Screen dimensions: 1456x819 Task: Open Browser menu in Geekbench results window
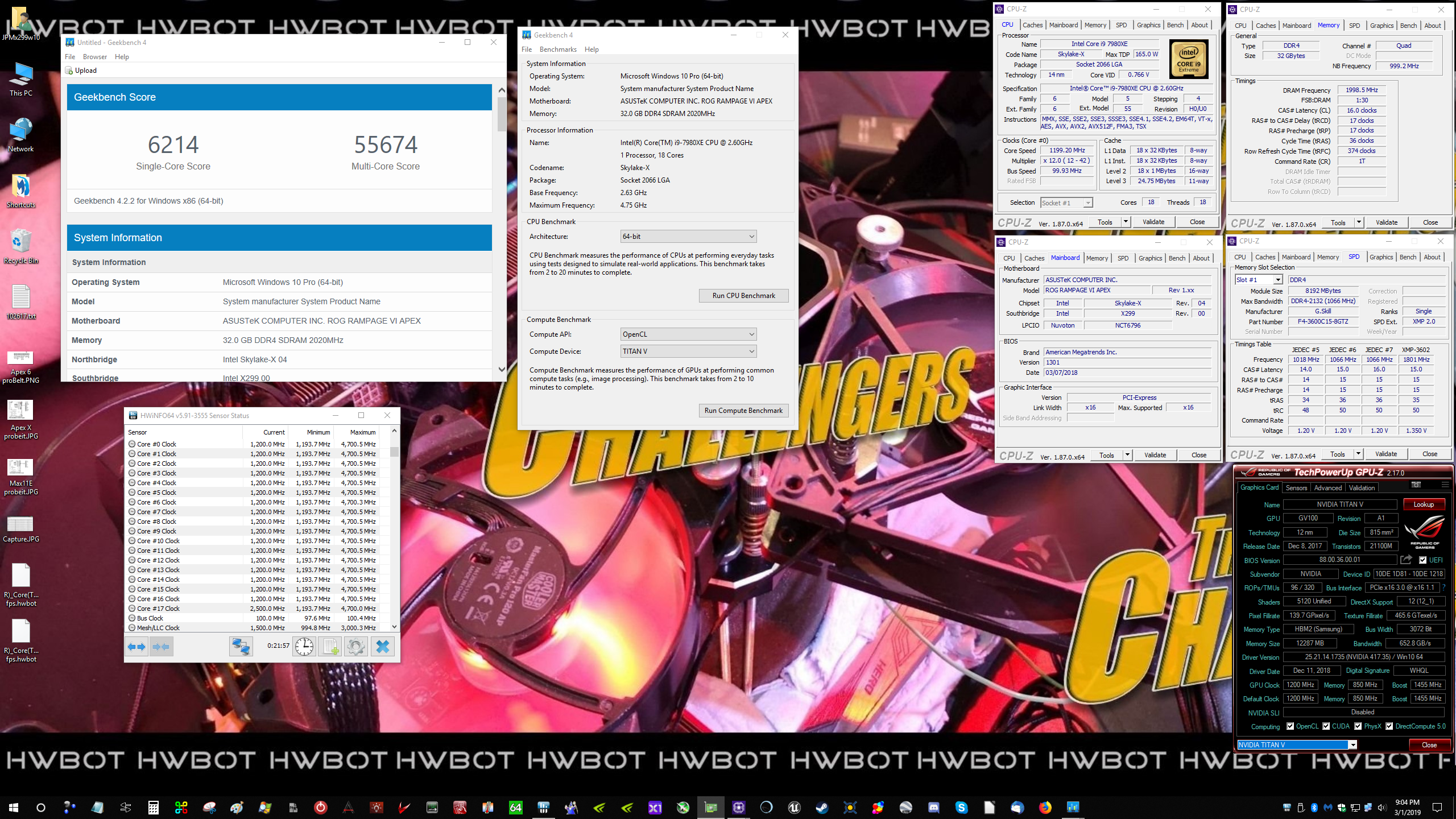pyautogui.click(x=95, y=57)
